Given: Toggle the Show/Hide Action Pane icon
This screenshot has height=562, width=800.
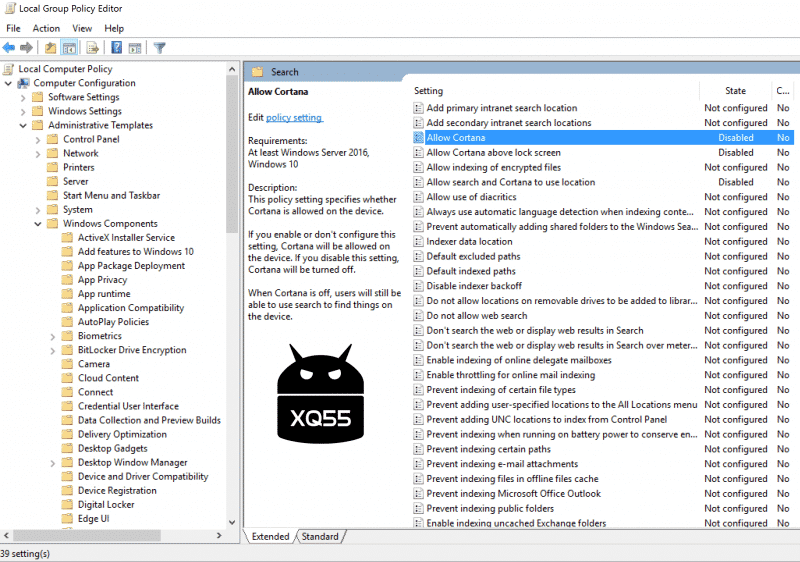Looking at the screenshot, I should tap(136, 47).
